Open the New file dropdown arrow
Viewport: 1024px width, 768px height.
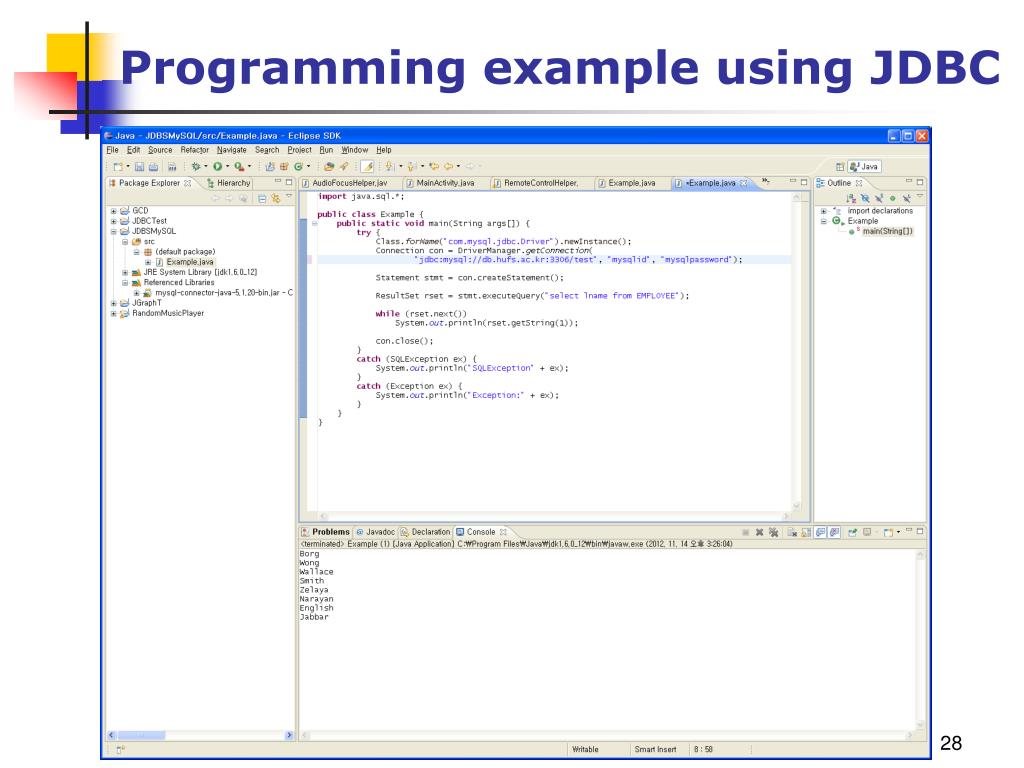[127, 167]
